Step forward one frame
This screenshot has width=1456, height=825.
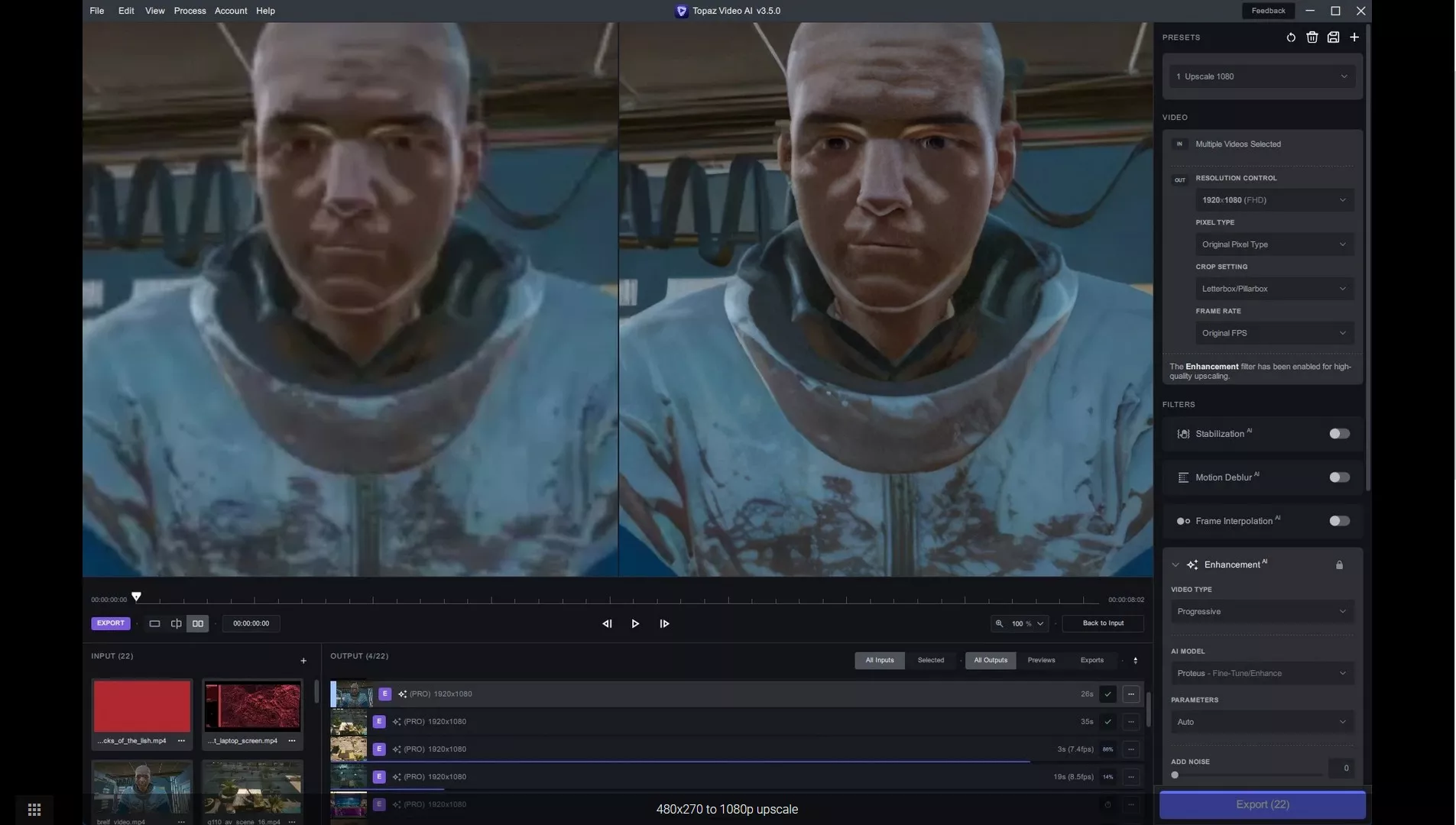coord(664,624)
